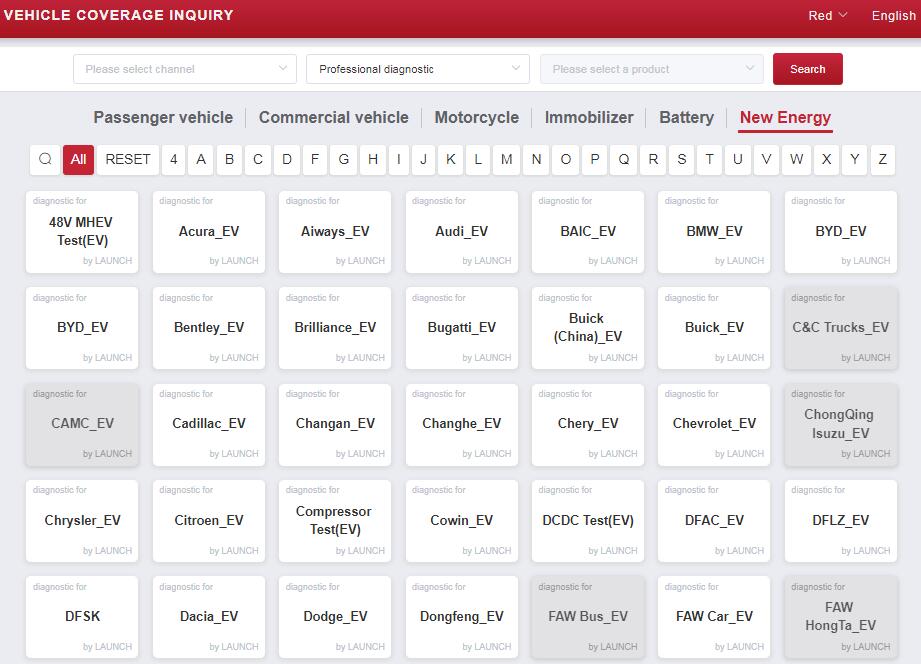The image size is (921, 664).
Task: Filter brands by letter K
Action: point(451,159)
